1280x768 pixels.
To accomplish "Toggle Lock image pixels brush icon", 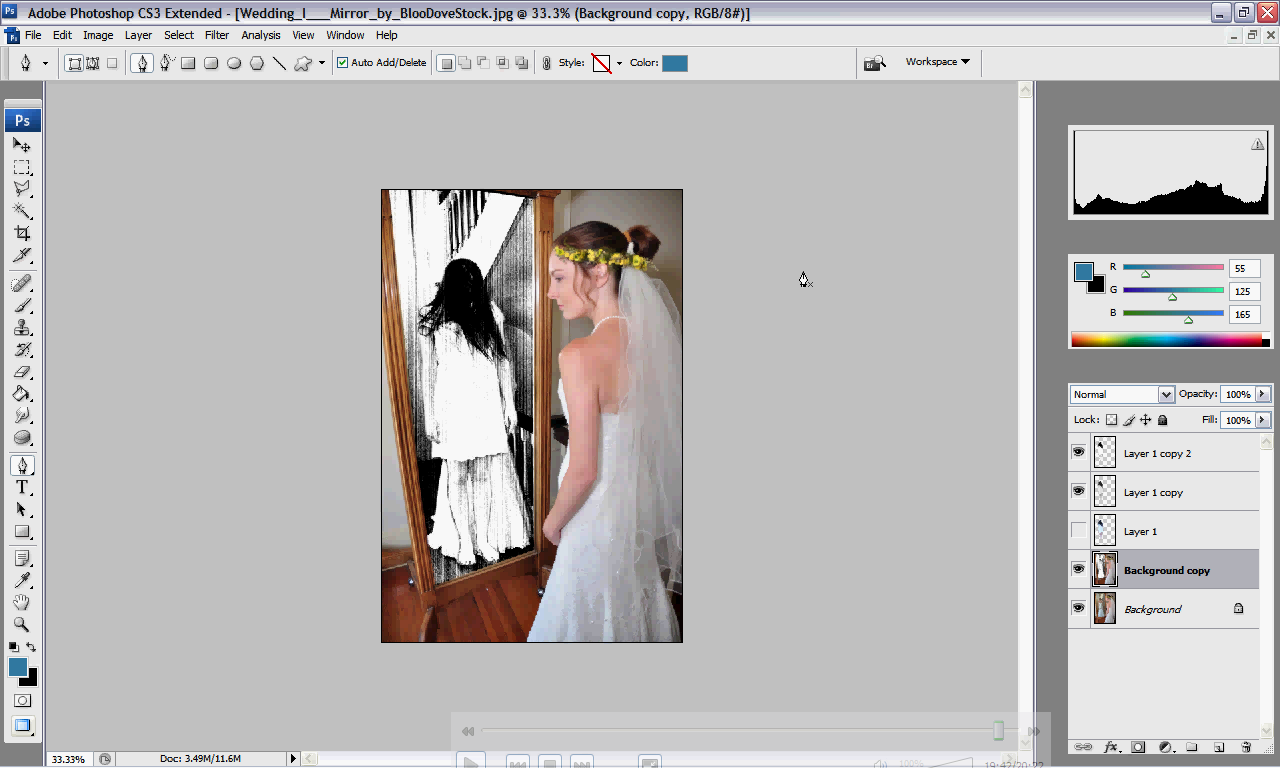I will click(1129, 420).
